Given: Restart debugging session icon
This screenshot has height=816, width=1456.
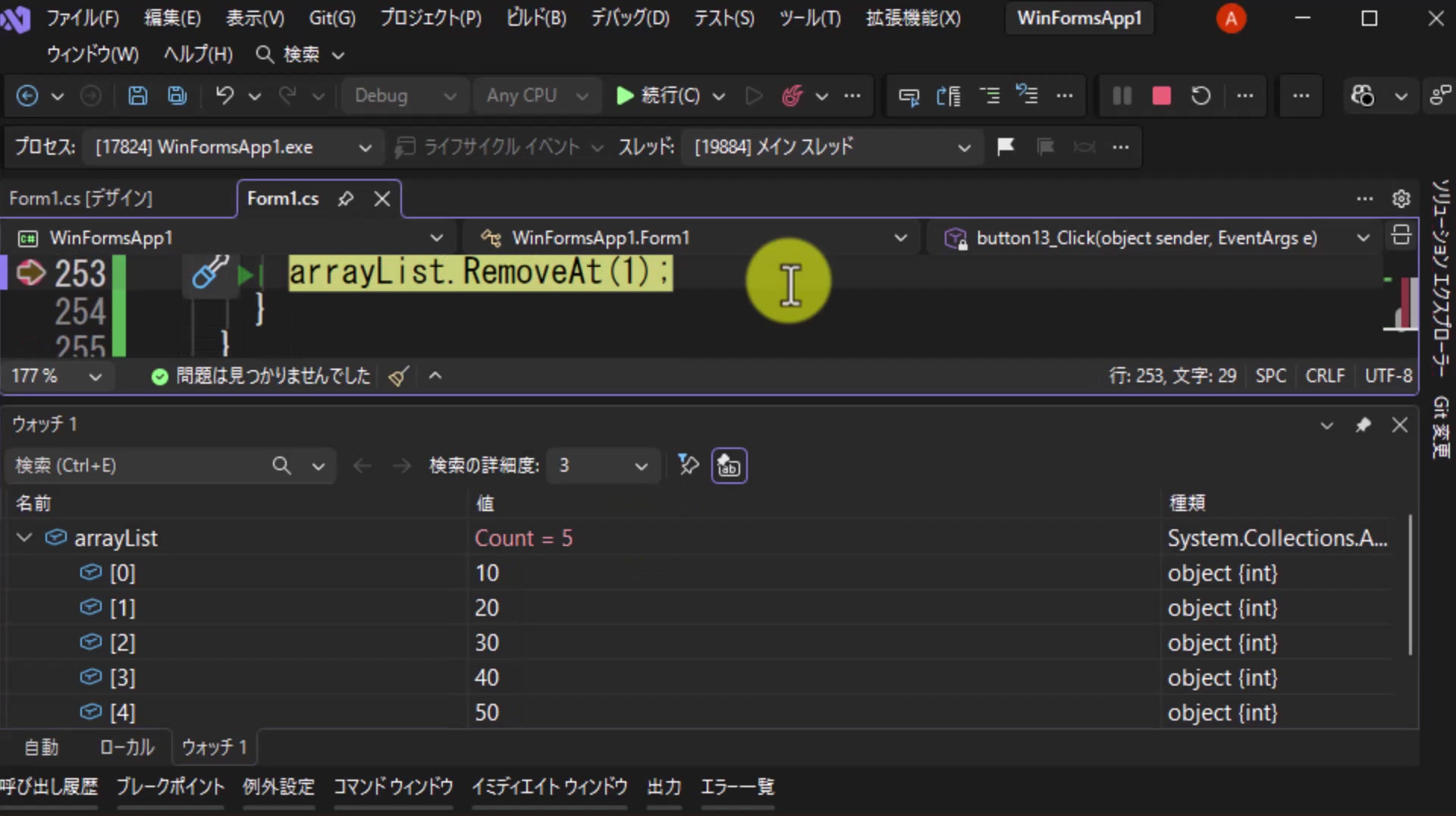Looking at the screenshot, I should 1200,96.
